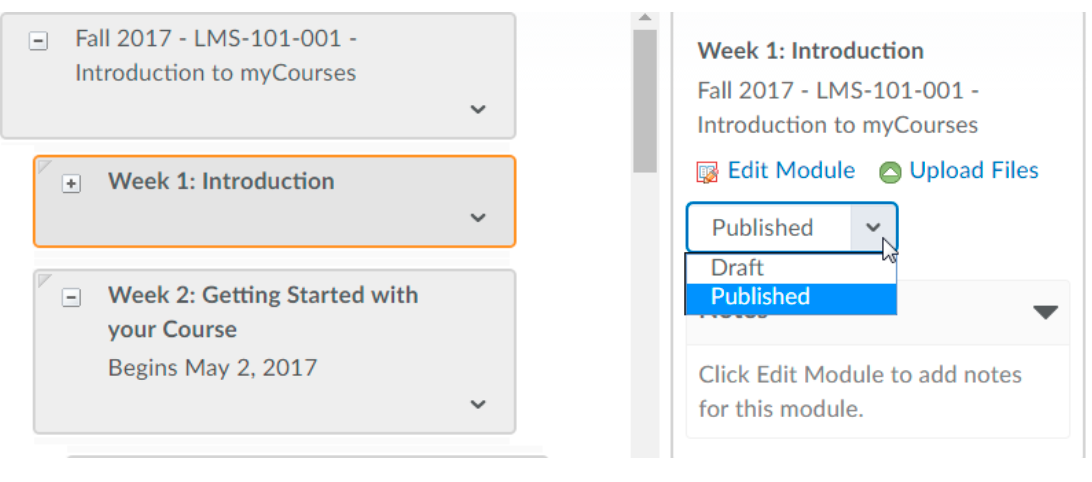Select the Fall 2017 - LMS-101-001 course title
The image size is (1092, 482).
(215, 56)
